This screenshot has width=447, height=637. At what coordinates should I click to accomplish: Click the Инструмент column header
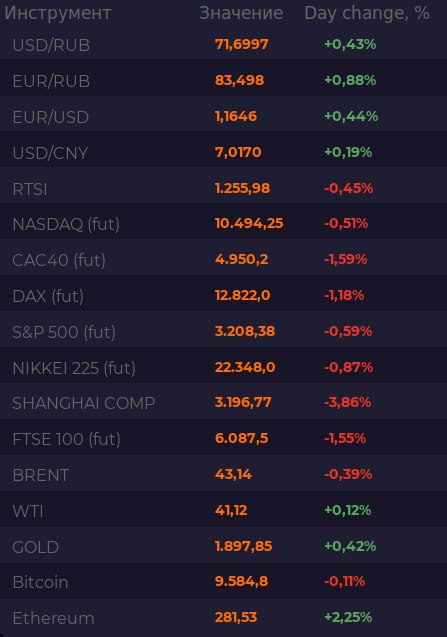pyautogui.click(x=57, y=13)
